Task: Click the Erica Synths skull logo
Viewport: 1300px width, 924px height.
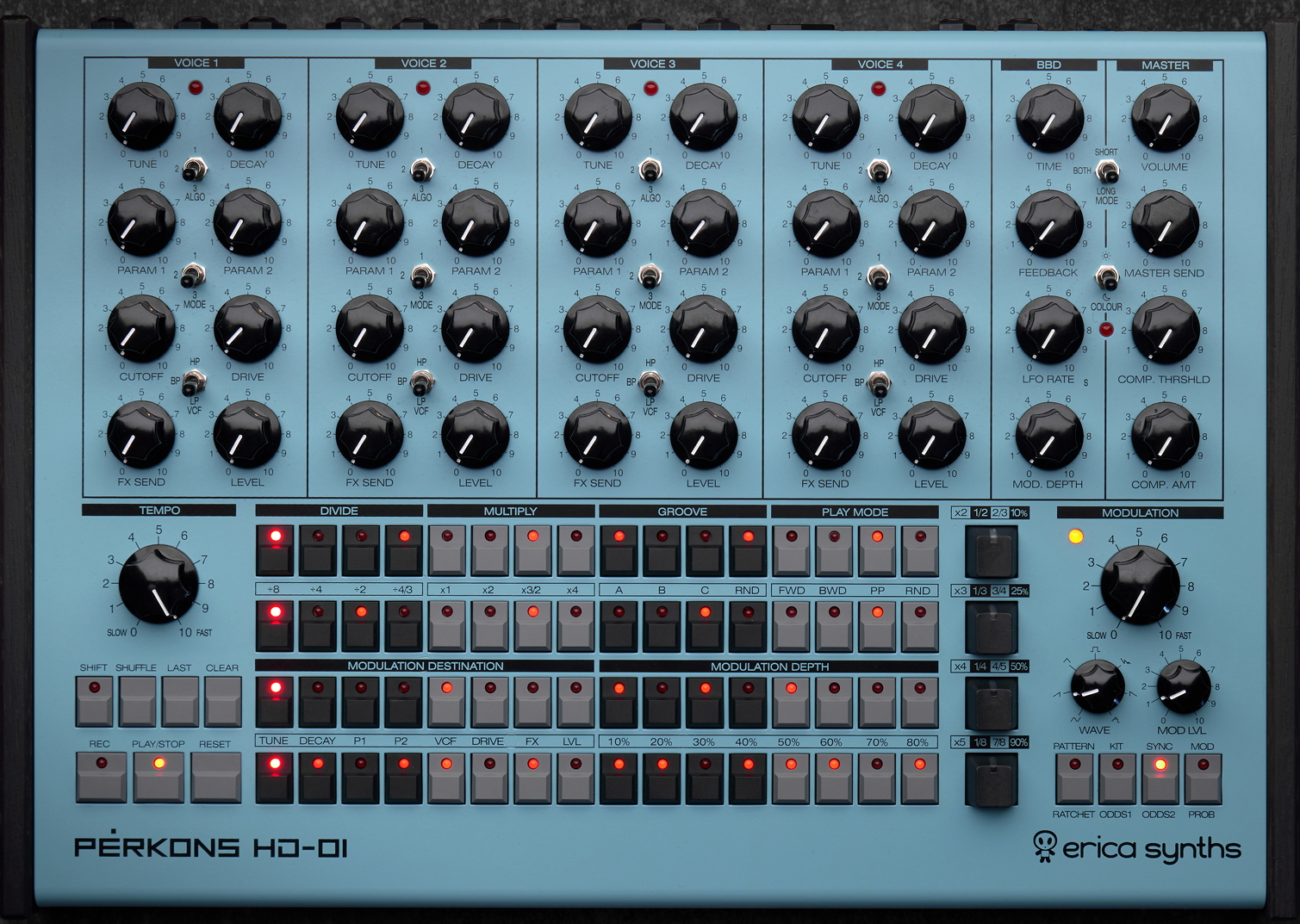Action: coord(1044,846)
